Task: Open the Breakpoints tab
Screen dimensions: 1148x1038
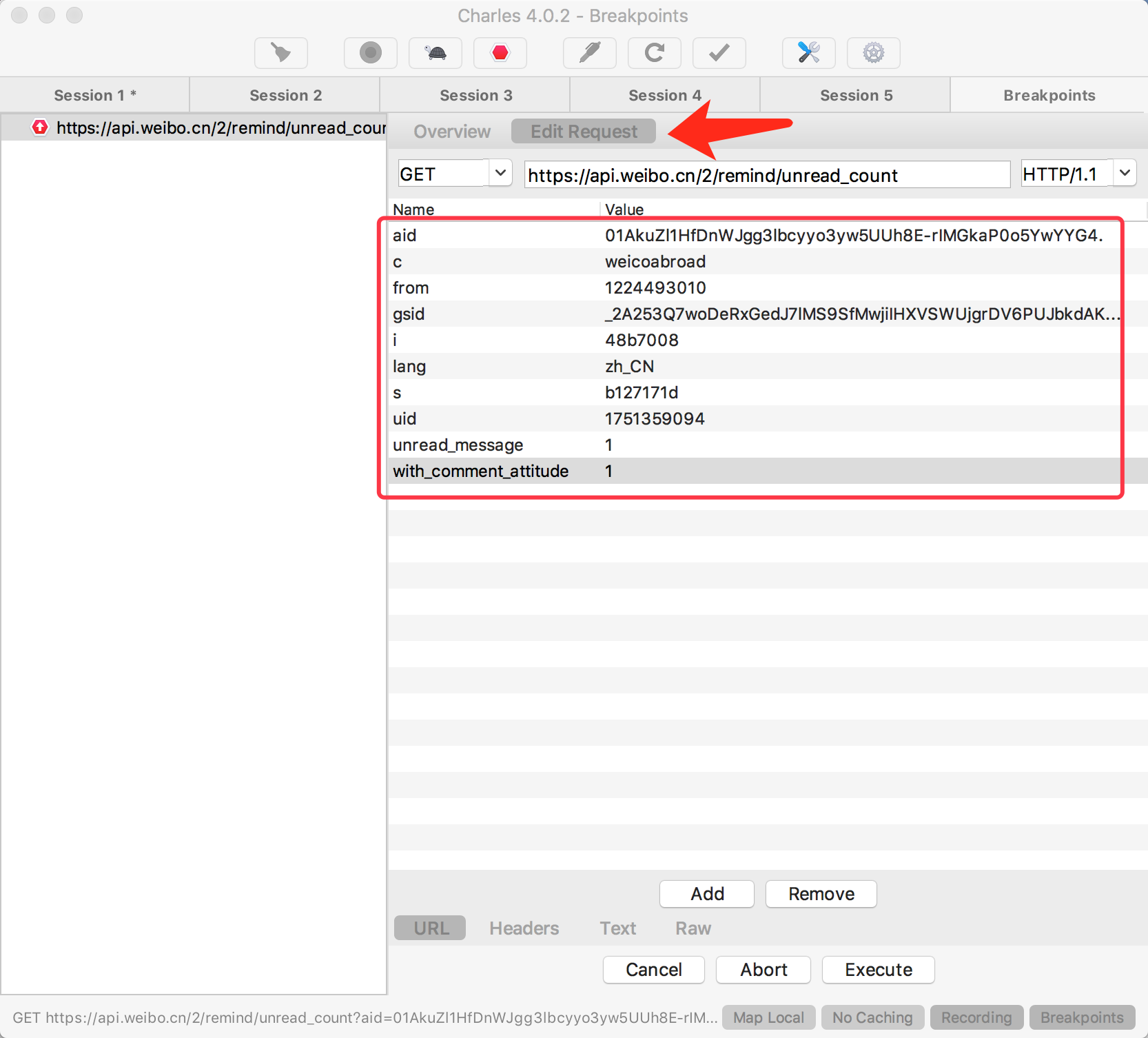Action: [1049, 95]
